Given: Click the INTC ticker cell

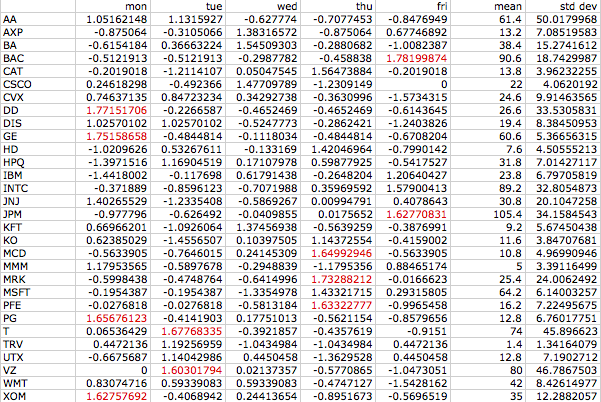Looking at the screenshot, I should (x=38, y=189).
